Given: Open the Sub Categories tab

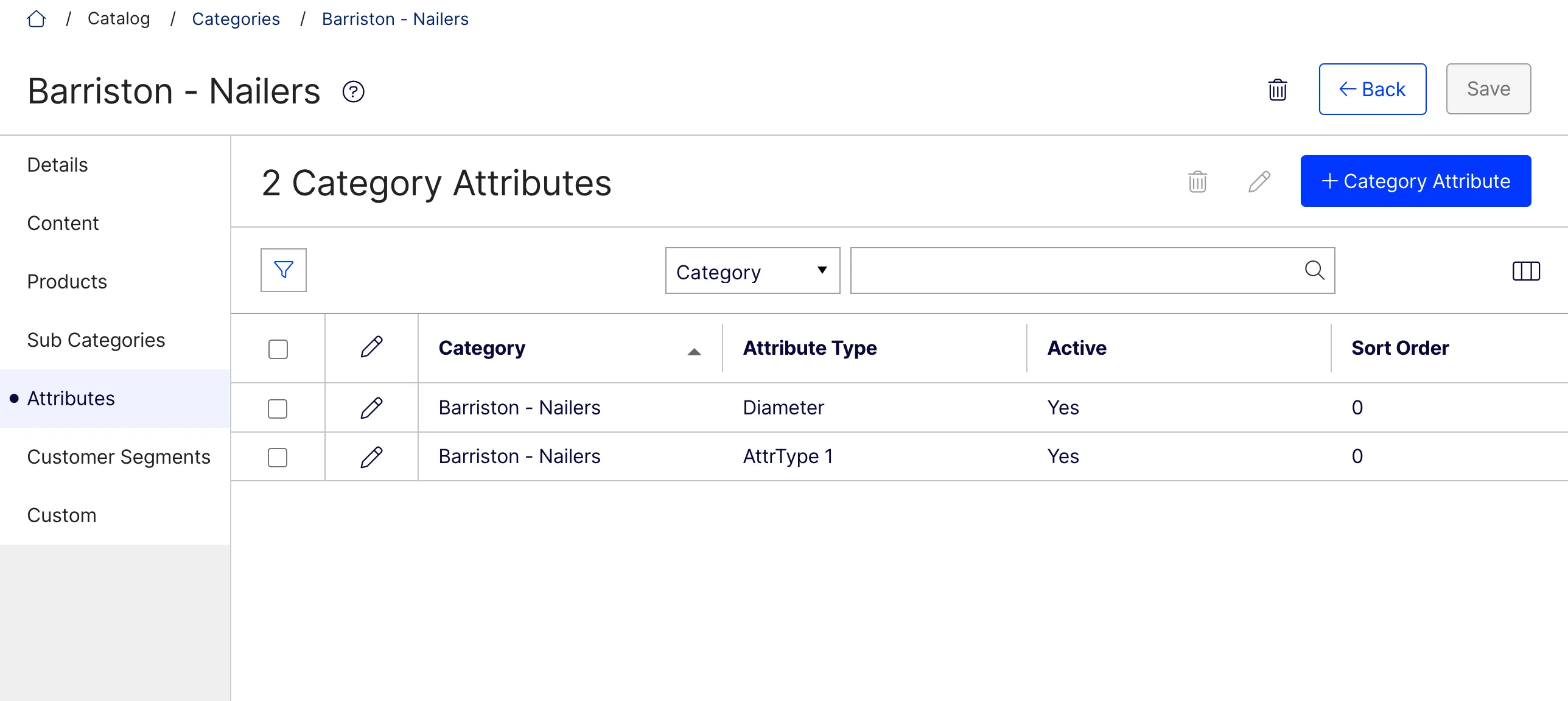Looking at the screenshot, I should click(115, 340).
